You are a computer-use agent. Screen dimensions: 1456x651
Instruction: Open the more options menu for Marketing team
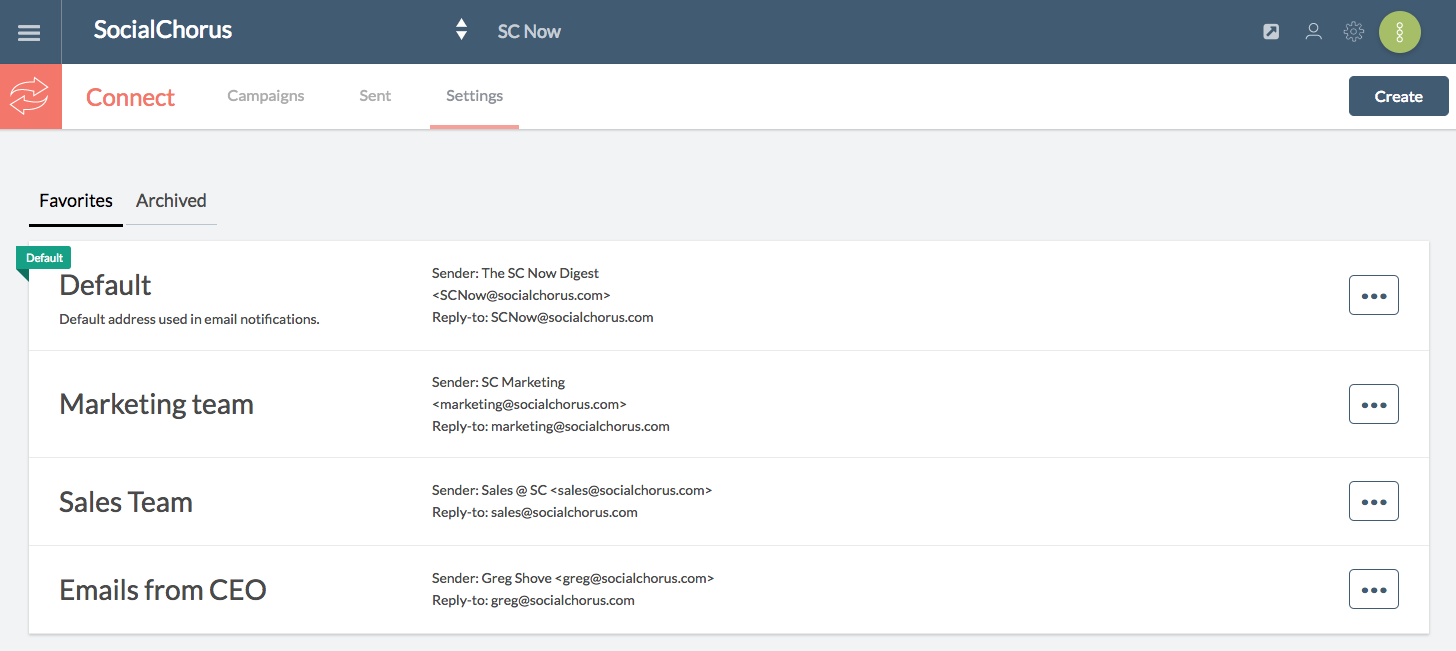tap(1373, 404)
